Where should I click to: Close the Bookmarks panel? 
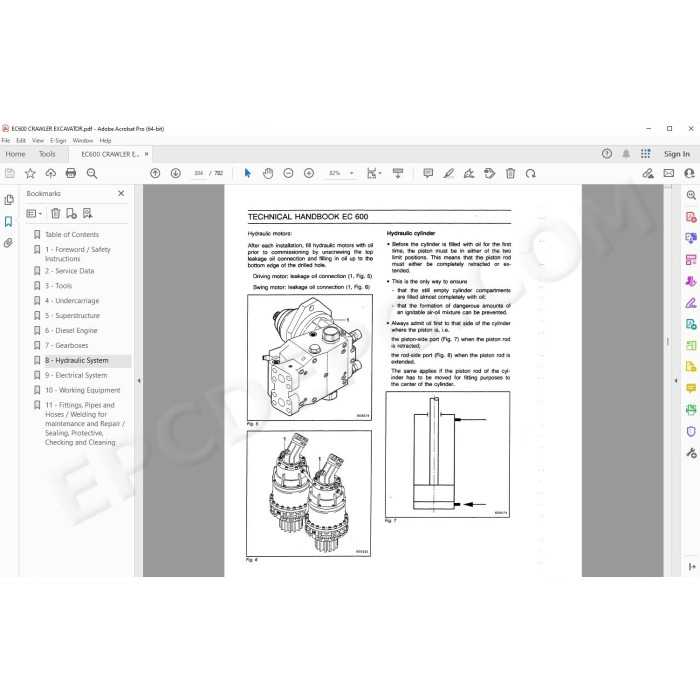pos(121,193)
